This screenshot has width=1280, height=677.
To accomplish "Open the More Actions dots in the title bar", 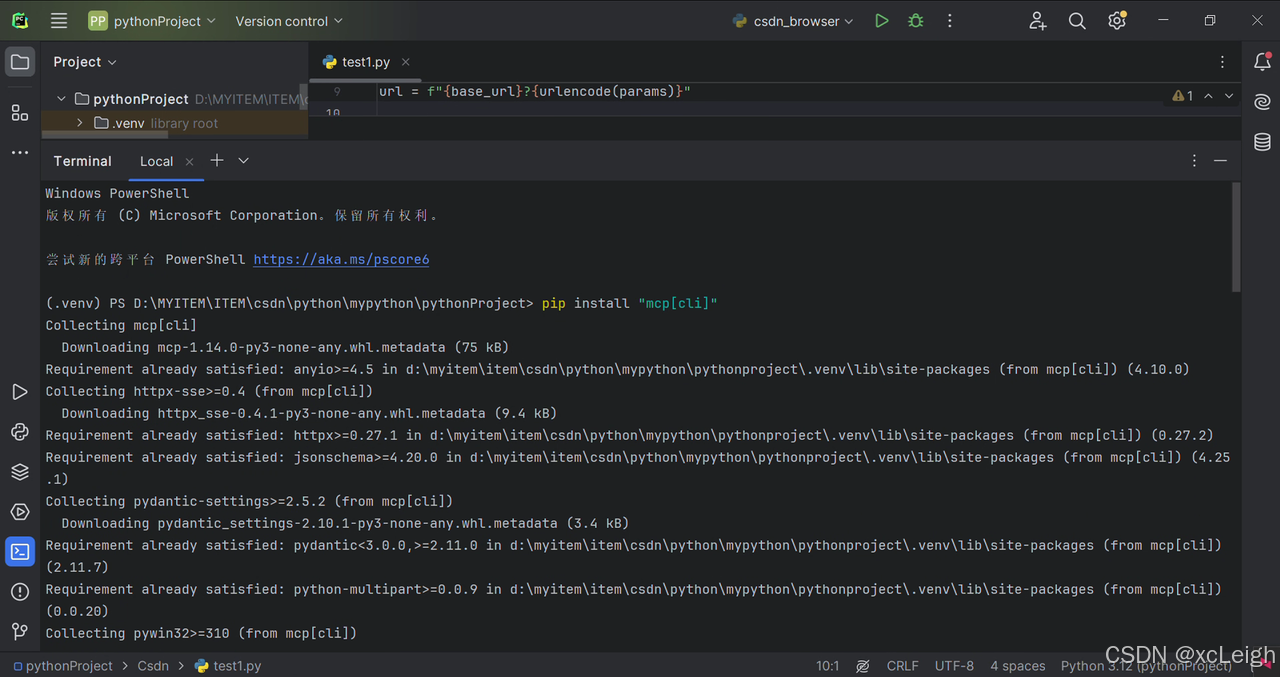I will [949, 21].
